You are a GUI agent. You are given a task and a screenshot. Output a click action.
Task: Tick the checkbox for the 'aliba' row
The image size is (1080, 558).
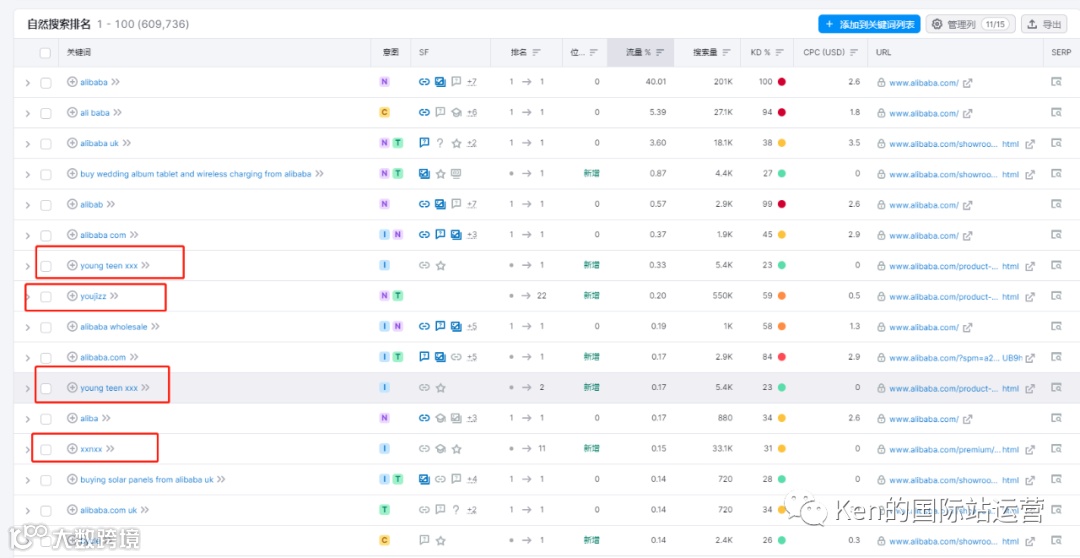(45, 419)
